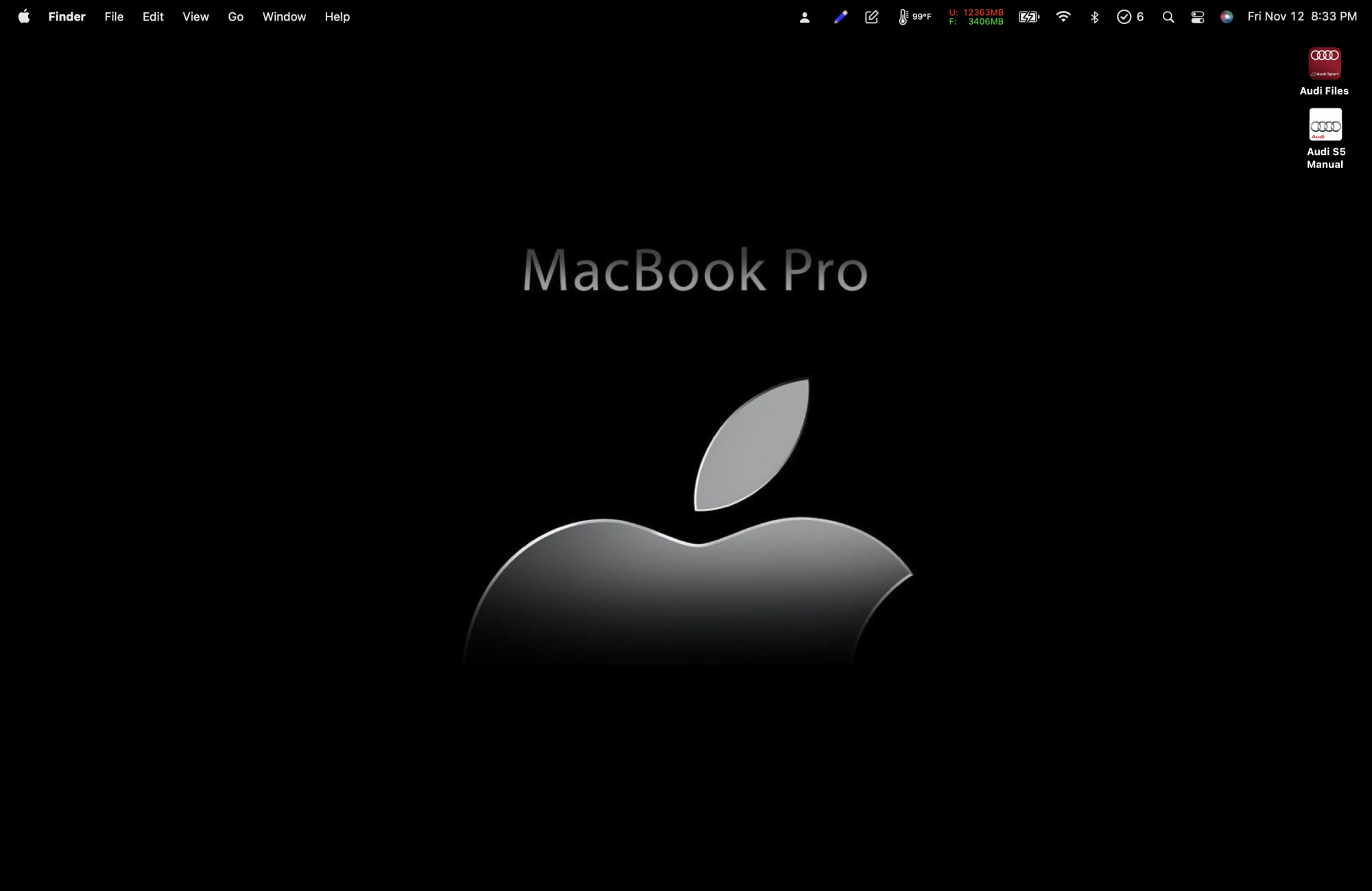Click the date and time Fri Nov 12

click(1302, 16)
